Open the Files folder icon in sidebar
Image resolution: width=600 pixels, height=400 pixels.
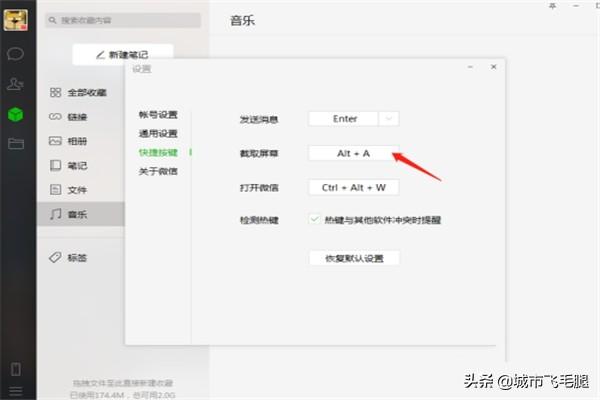click(16, 143)
